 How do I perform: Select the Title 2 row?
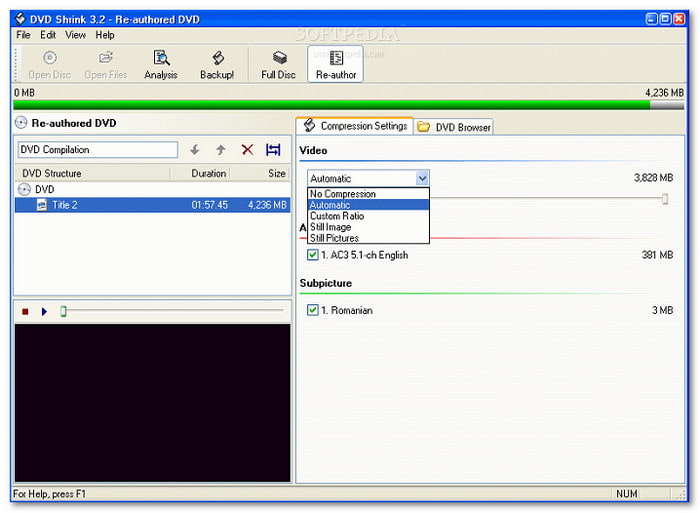(152, 205)
